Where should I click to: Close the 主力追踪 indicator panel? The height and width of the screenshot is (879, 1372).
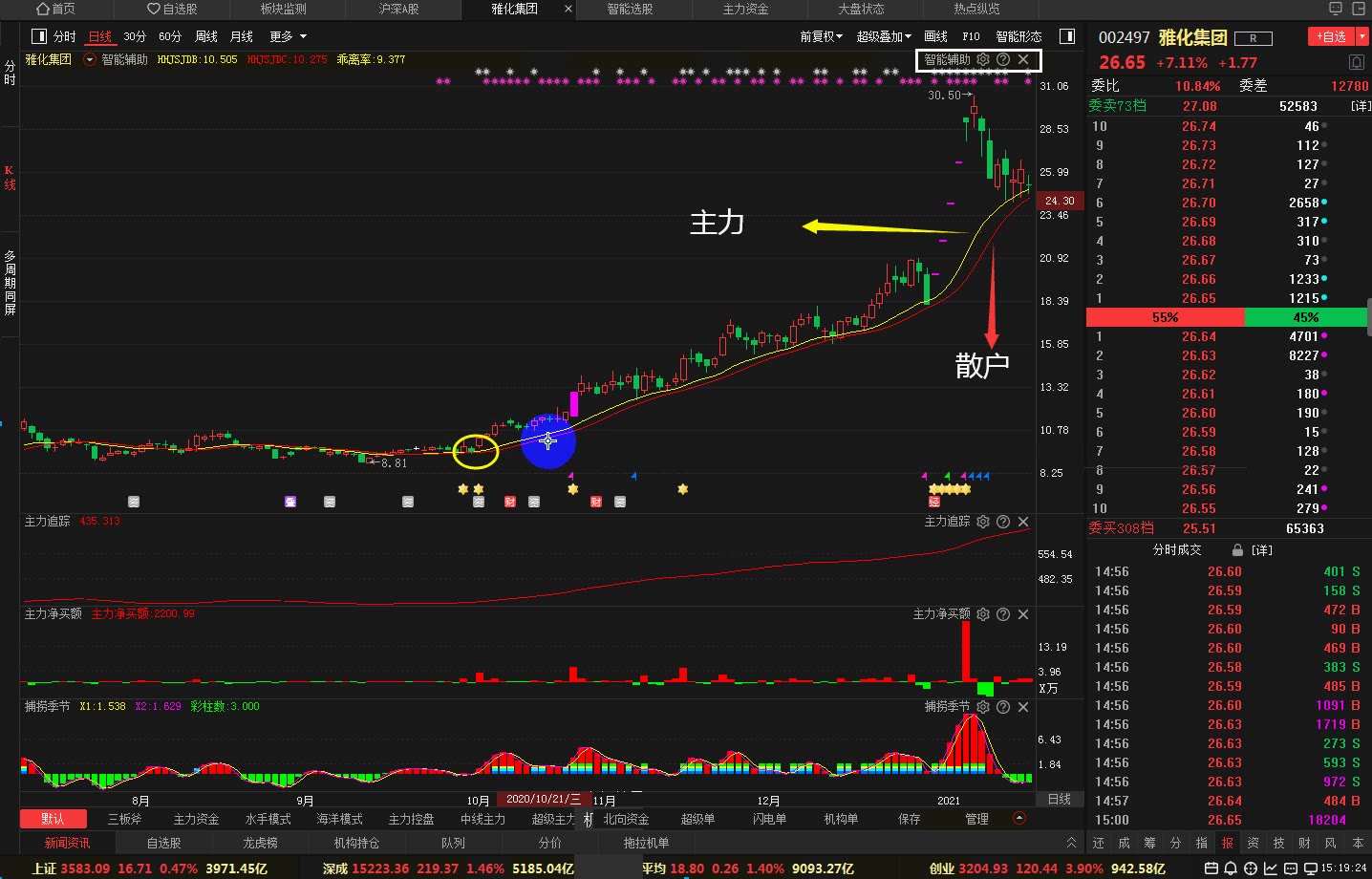[1023, 522]
